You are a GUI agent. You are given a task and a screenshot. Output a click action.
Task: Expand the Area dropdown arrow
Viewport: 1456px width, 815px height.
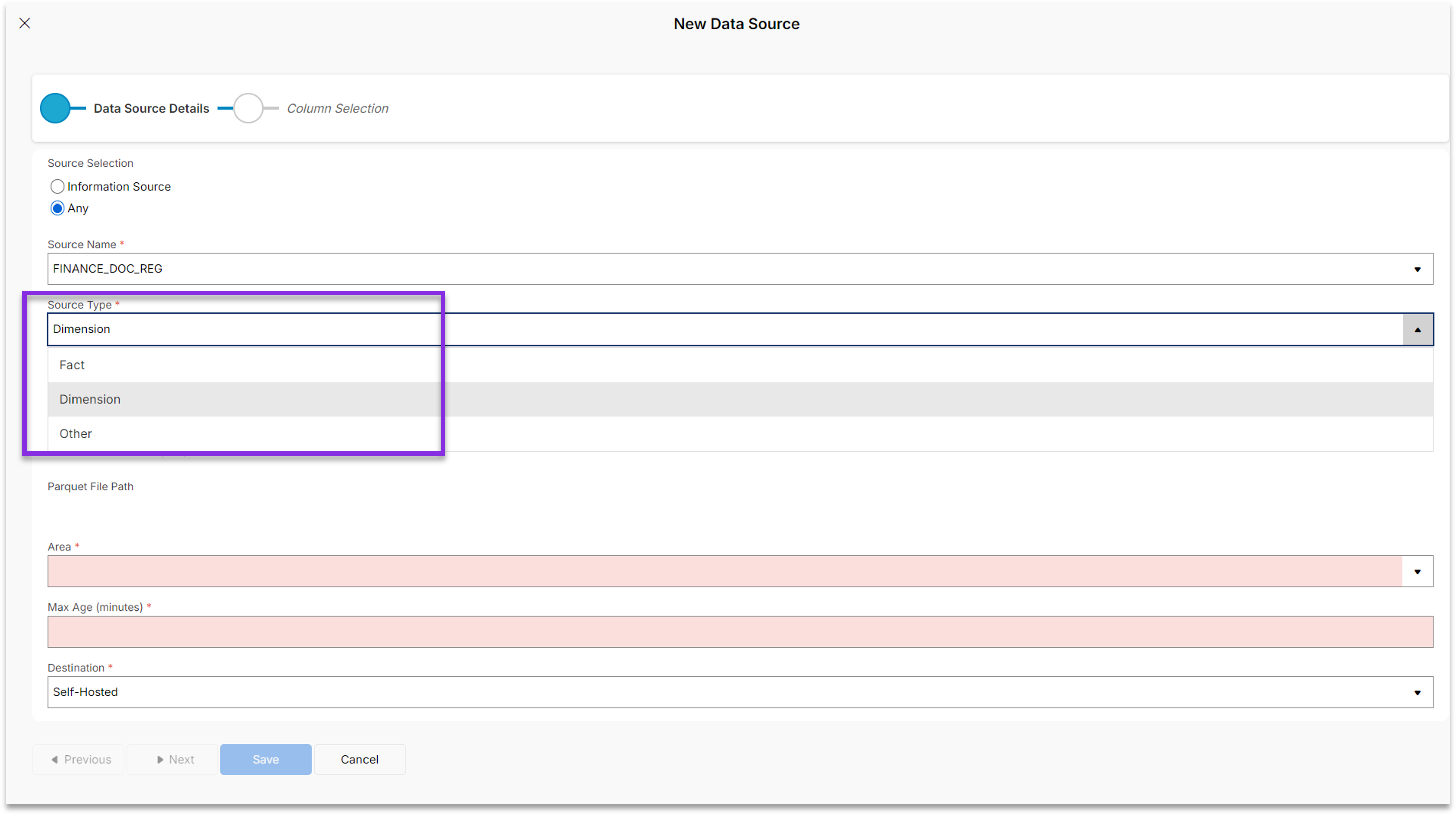[1417, 571]
